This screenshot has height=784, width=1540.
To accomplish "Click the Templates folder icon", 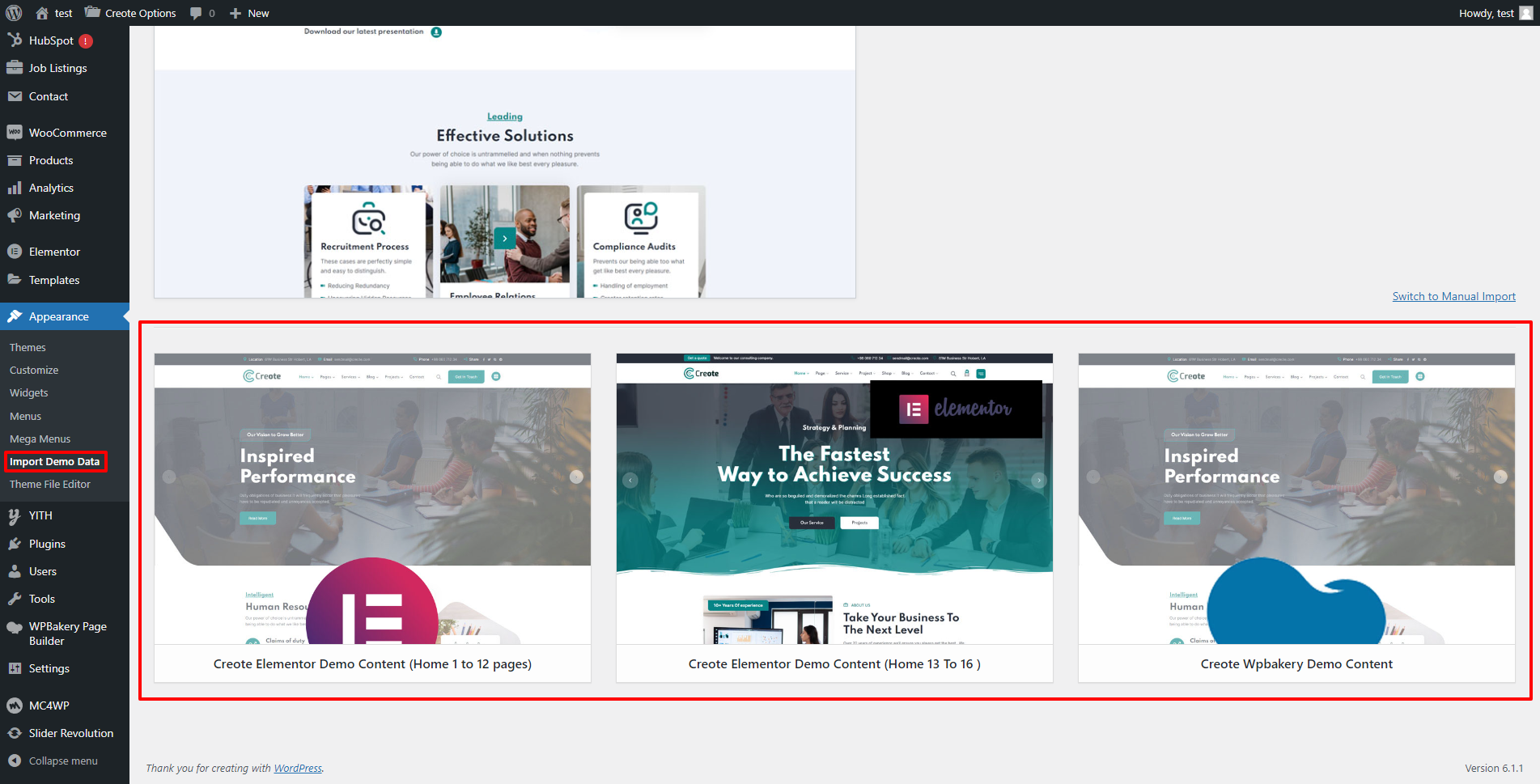I will [x=15, y=280].
